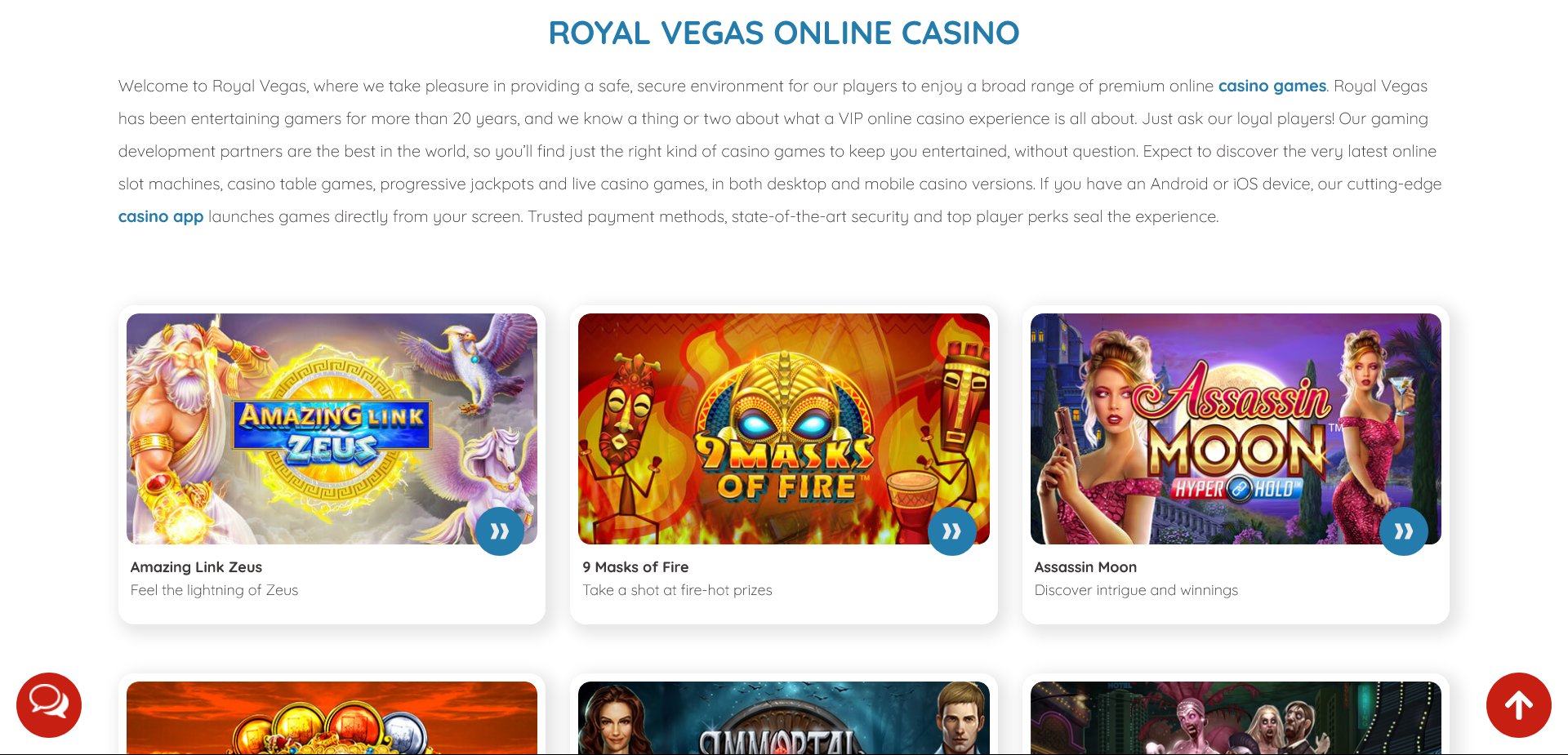Image resolution: width=1568 pixels, height=755 pixels.
Task: Click the red back-to-top arrow icon
Action: [x=1518, y=705]
